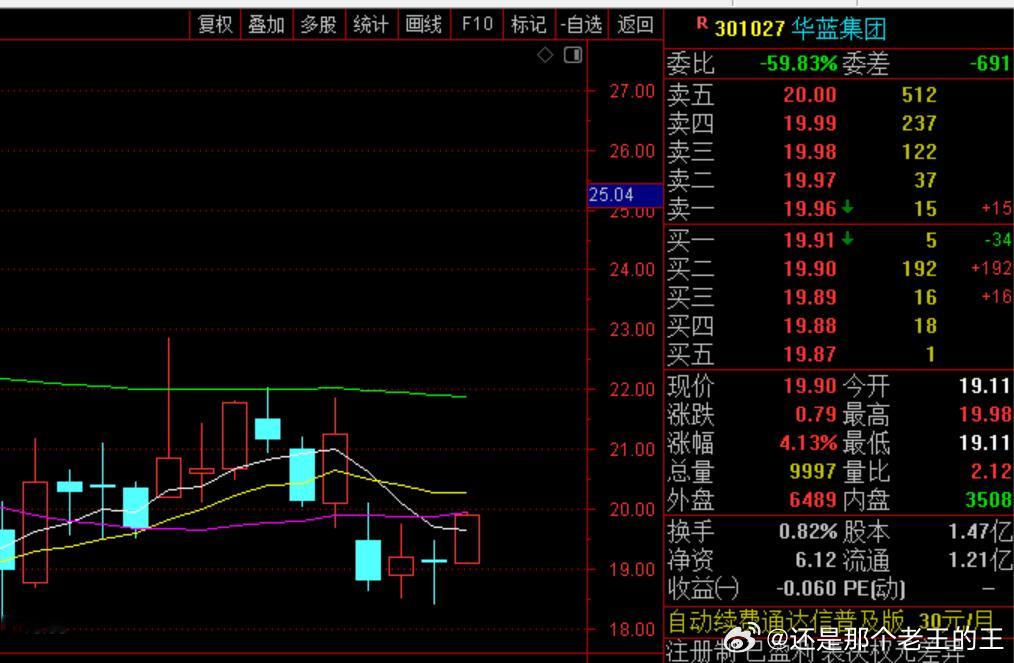Toggle the side panel layout icon
The width and height of the screenshot is (1014, 663).
coord(573,55)
